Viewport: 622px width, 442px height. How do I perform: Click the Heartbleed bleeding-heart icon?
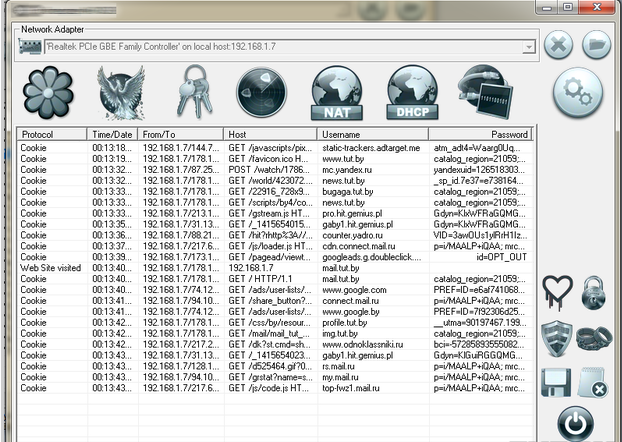pyautogui.click(x=556, y=293)
